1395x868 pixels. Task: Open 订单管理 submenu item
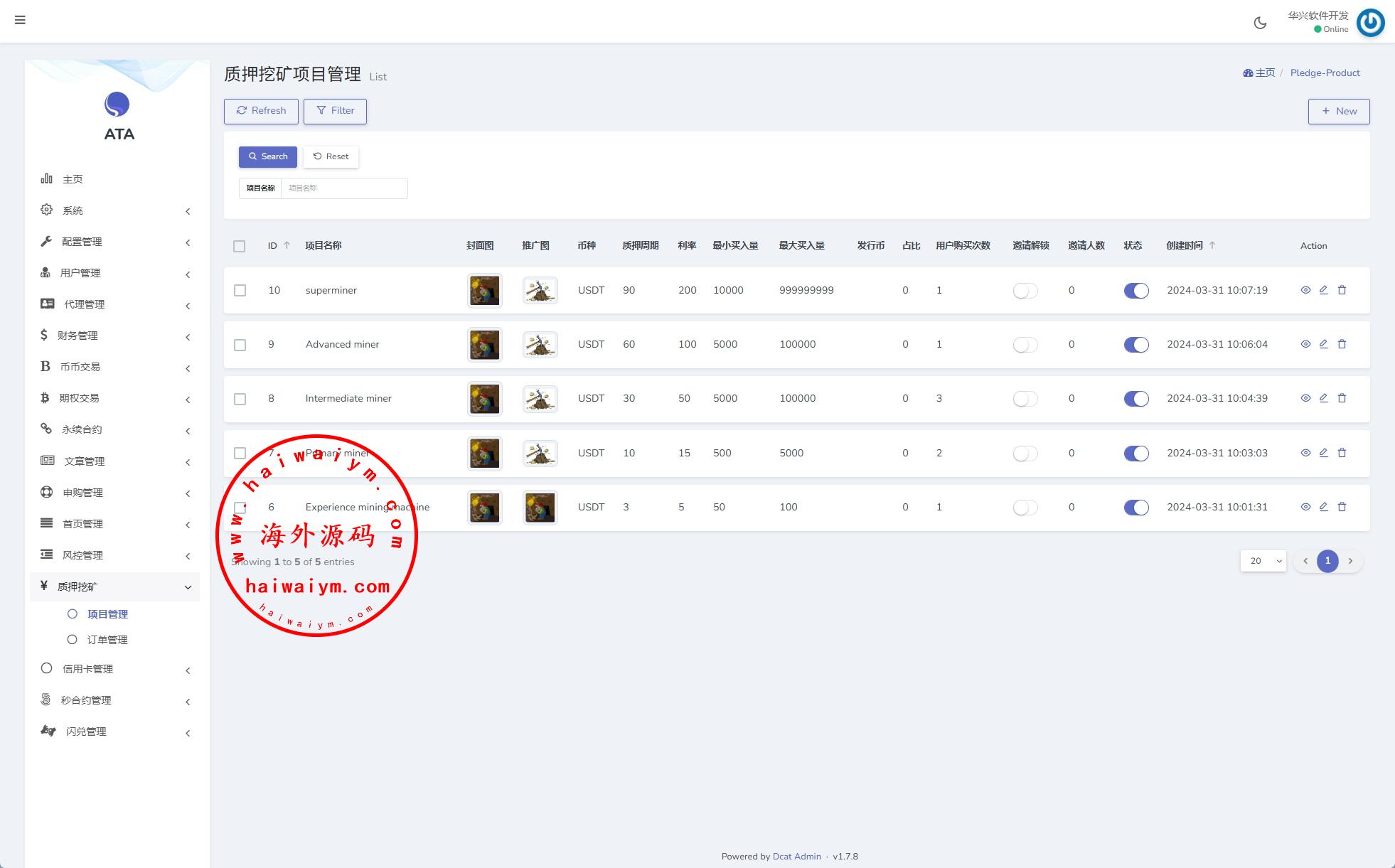[107, 640]
